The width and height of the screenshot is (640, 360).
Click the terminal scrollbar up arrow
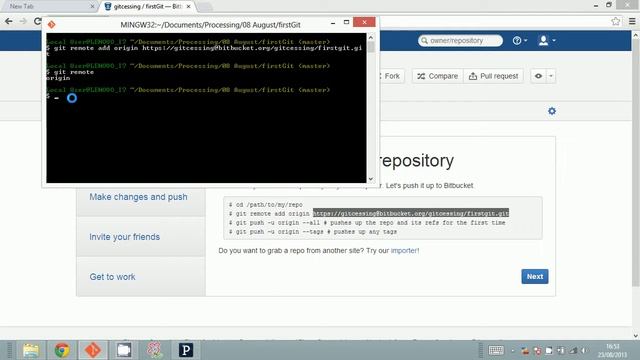click(x=371, y=38)
